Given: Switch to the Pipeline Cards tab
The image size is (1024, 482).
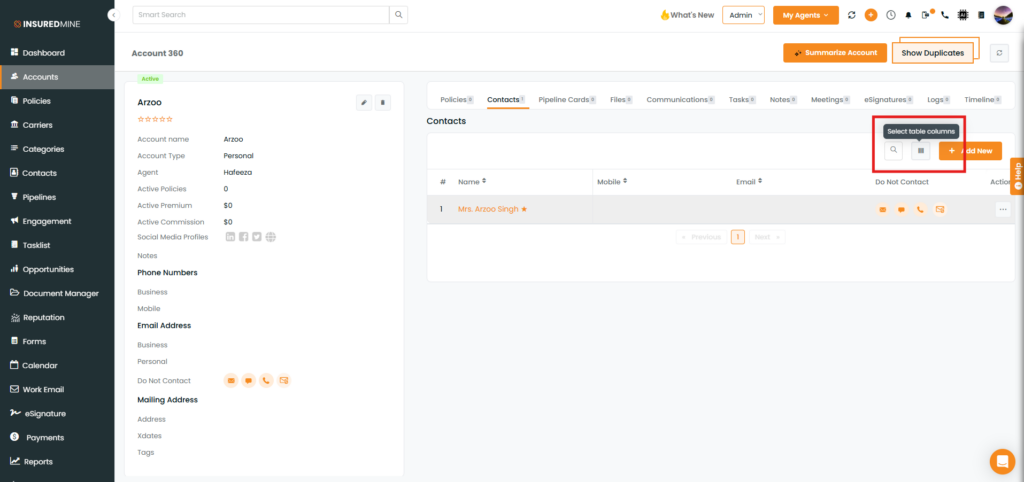Looking at the screenshot, I should [566, 100].
